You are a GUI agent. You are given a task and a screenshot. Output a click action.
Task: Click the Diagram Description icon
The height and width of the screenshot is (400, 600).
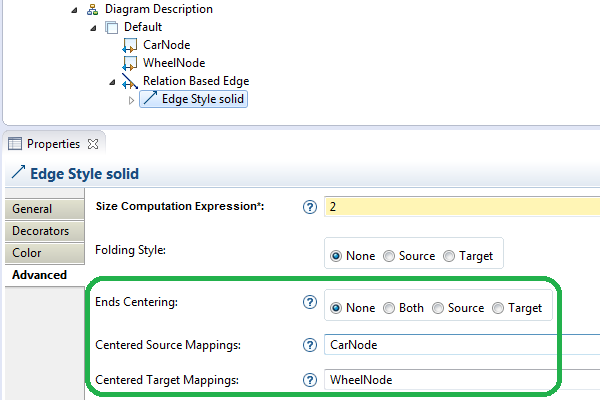93,9
